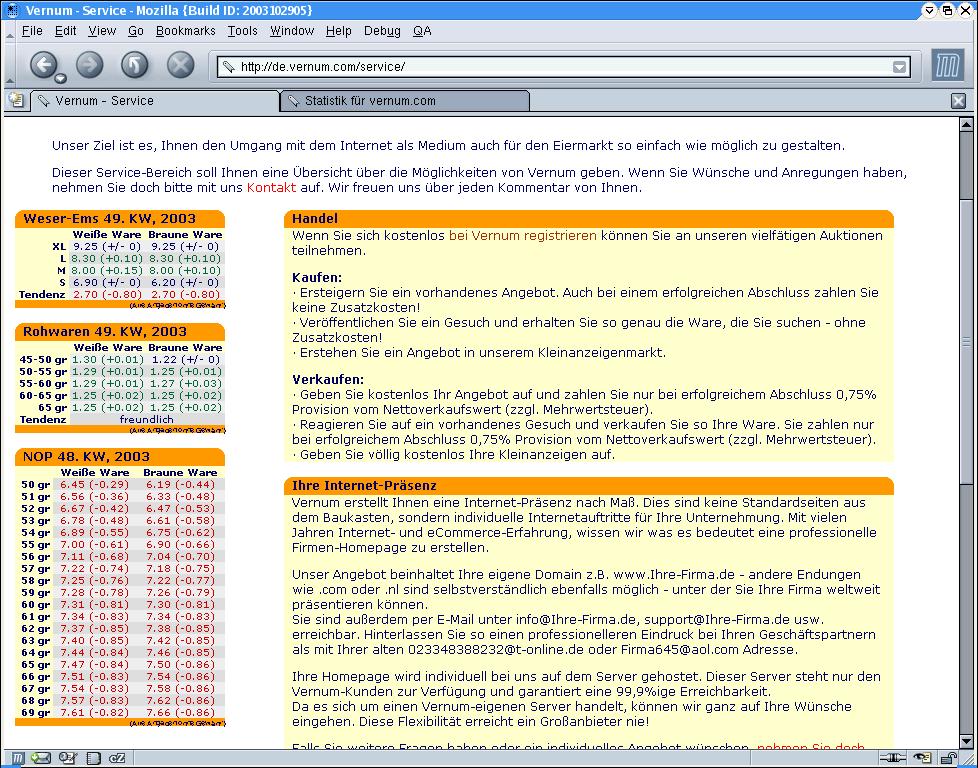Click the bei Vernum registrieren link
This screenshot has width=978, height=768.
tap(522, 236)
